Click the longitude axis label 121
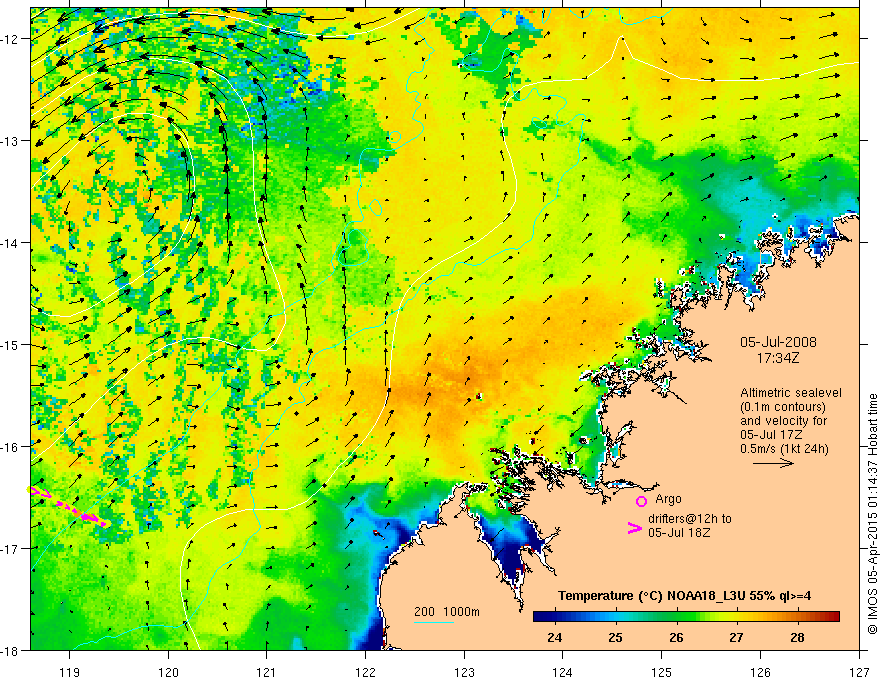880x680 pixels. click(267, 672)
